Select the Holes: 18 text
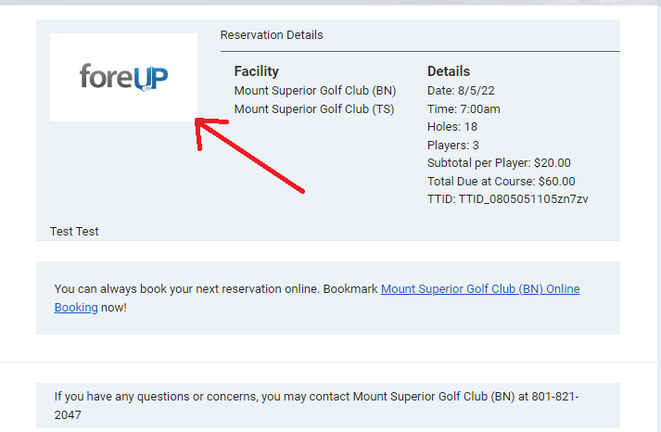Viewport: 661px width, 432px height. [452, 127]
